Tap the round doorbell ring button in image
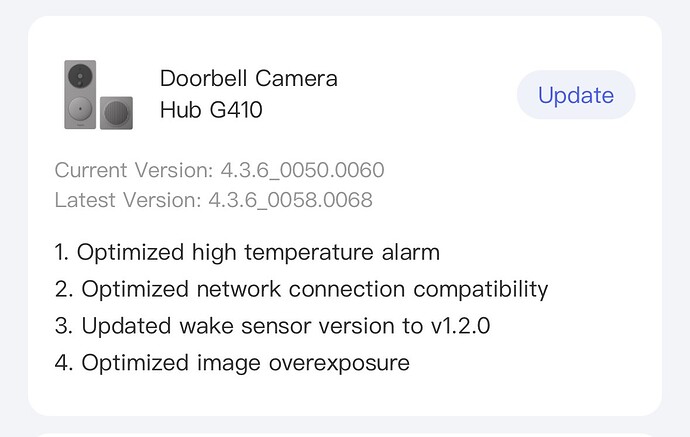Viewport: 690px width, 437px height. pos(80,108)
